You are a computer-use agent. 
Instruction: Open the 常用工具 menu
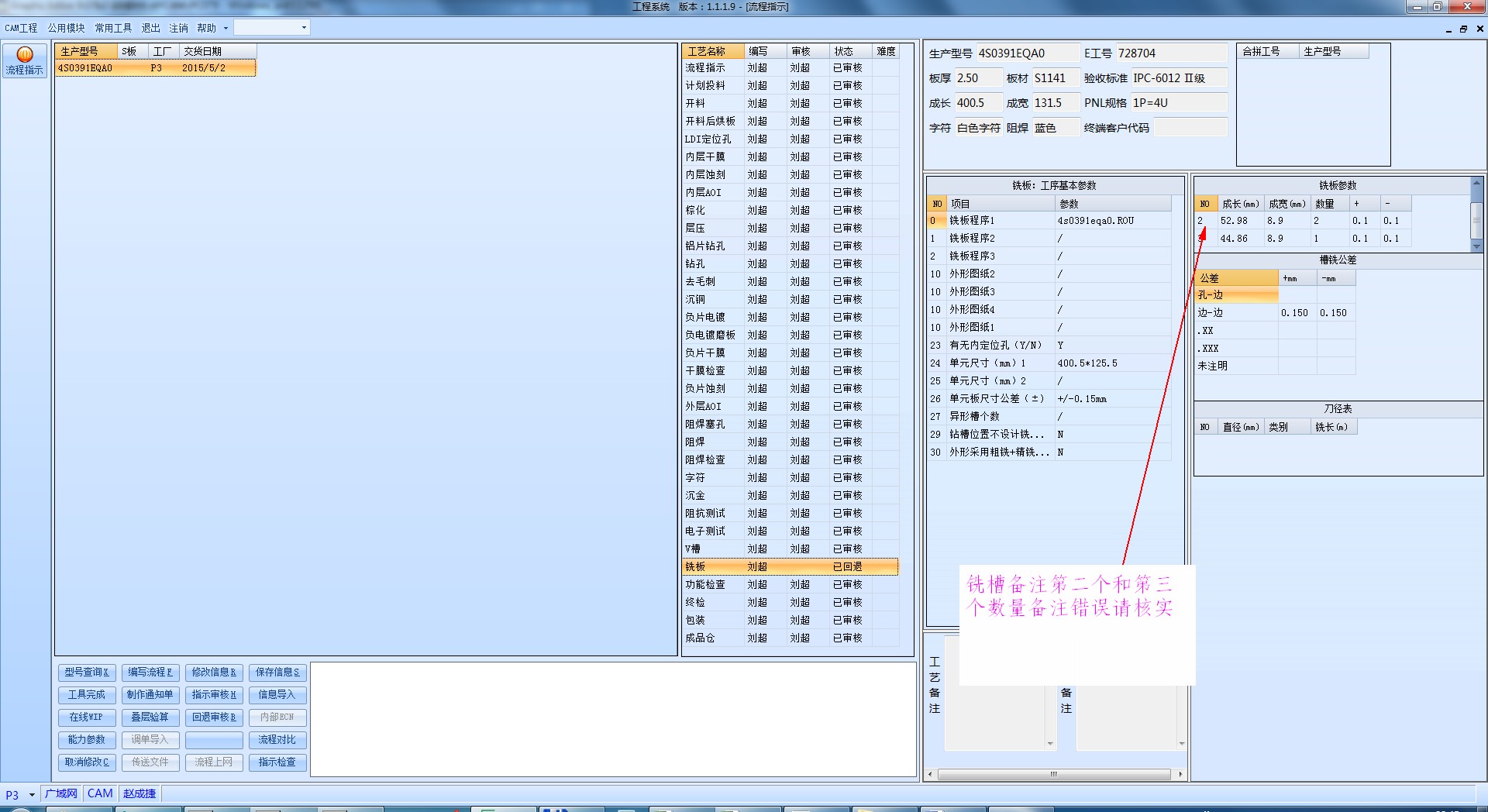tap(113, 28)
